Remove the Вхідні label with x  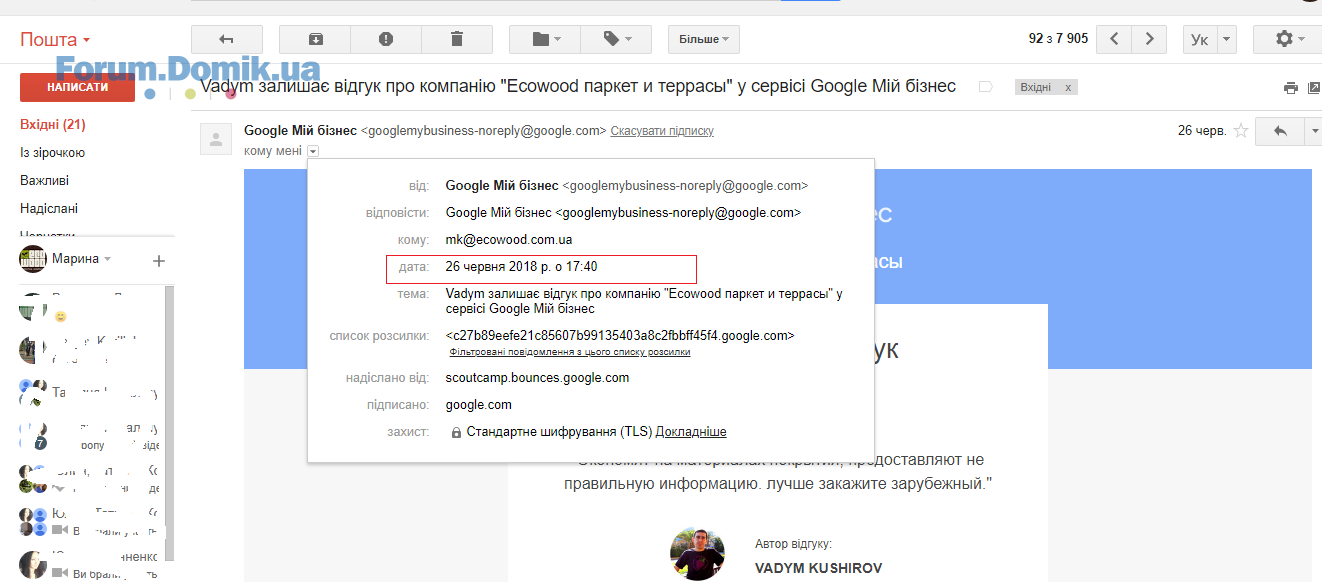[1068, 87]
